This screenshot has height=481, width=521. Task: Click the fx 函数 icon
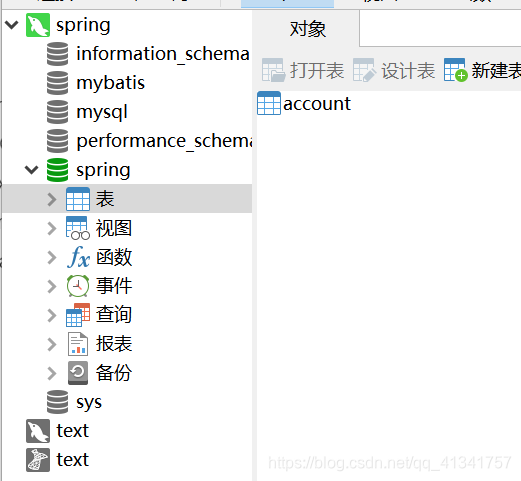point(79,257)
